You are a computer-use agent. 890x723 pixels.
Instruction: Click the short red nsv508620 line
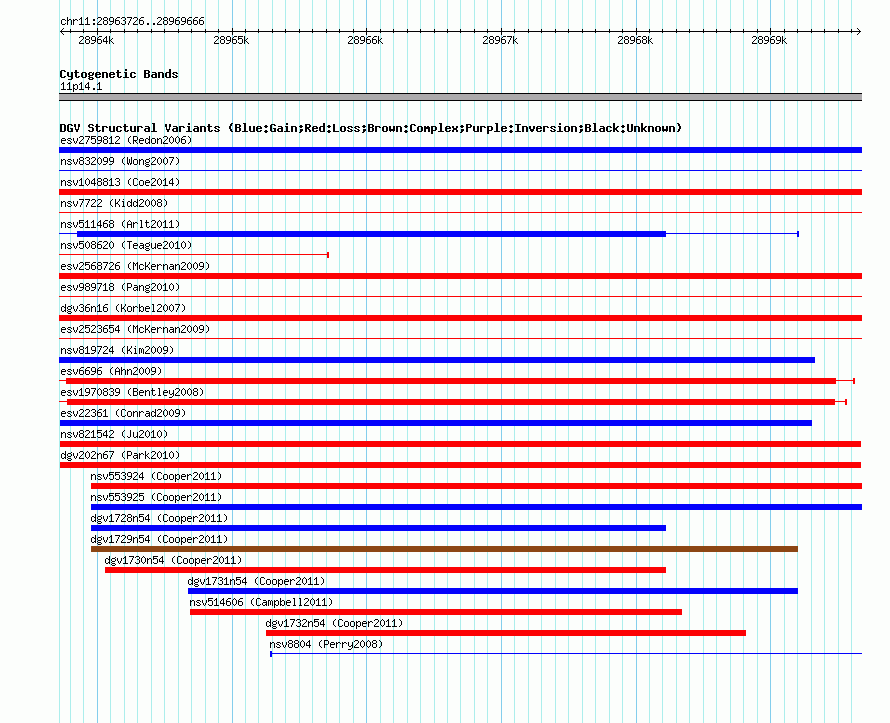[194, 255]
